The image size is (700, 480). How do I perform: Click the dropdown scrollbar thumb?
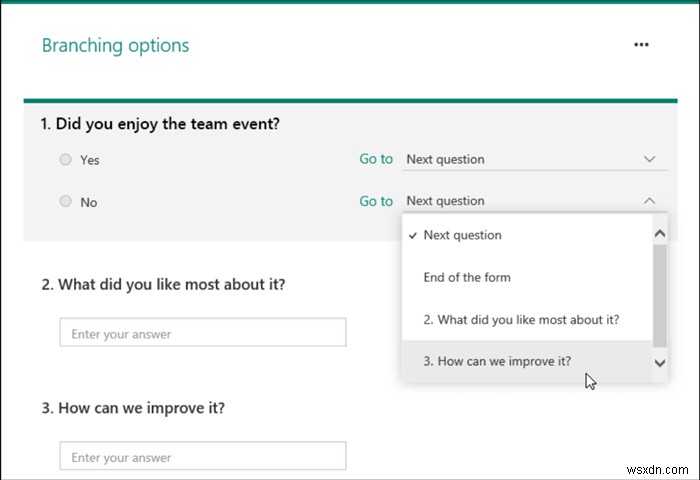click(x=660, y=296)
